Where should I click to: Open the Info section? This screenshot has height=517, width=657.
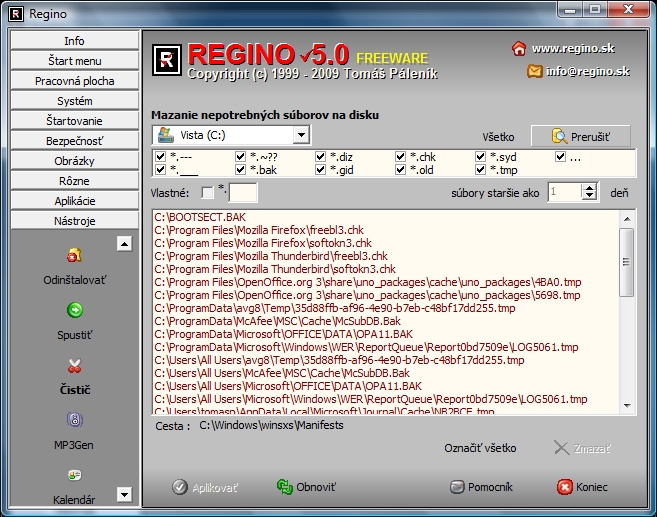(x=75, y=41)
